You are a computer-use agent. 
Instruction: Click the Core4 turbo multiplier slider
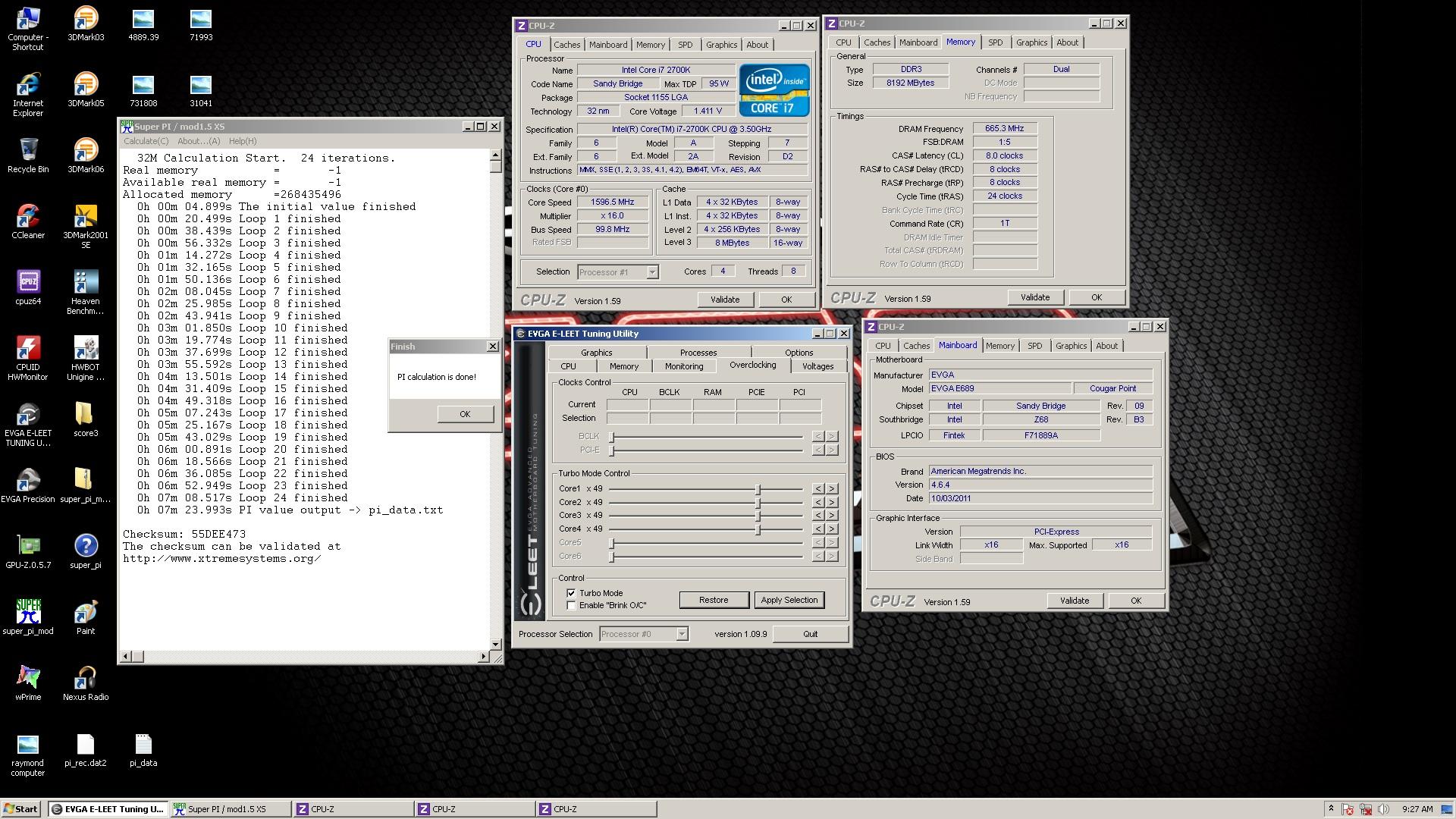click(x=758, y=529)
